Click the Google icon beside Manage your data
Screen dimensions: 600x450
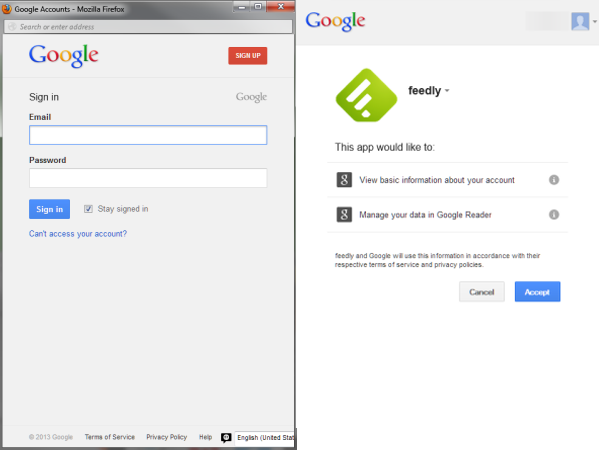tap(344, 215)
